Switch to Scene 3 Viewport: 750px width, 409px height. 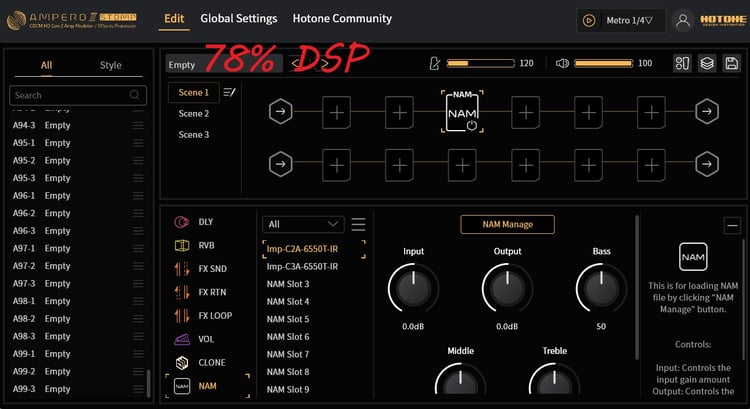(193, 134)
